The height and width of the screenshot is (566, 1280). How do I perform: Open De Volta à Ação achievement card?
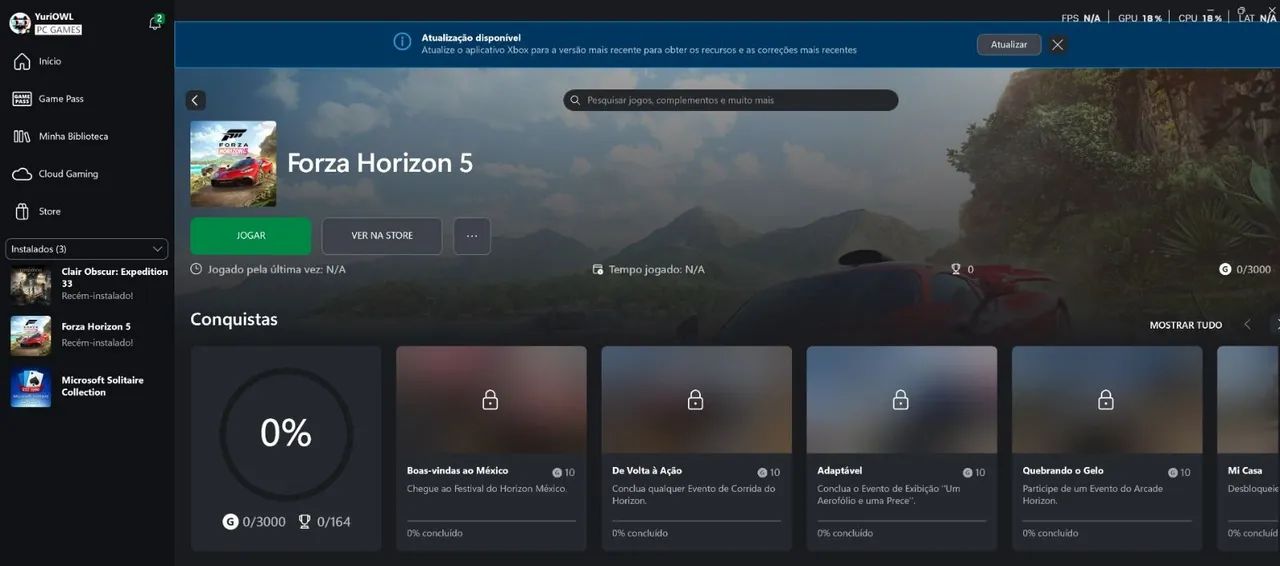[x=697, y=448]
